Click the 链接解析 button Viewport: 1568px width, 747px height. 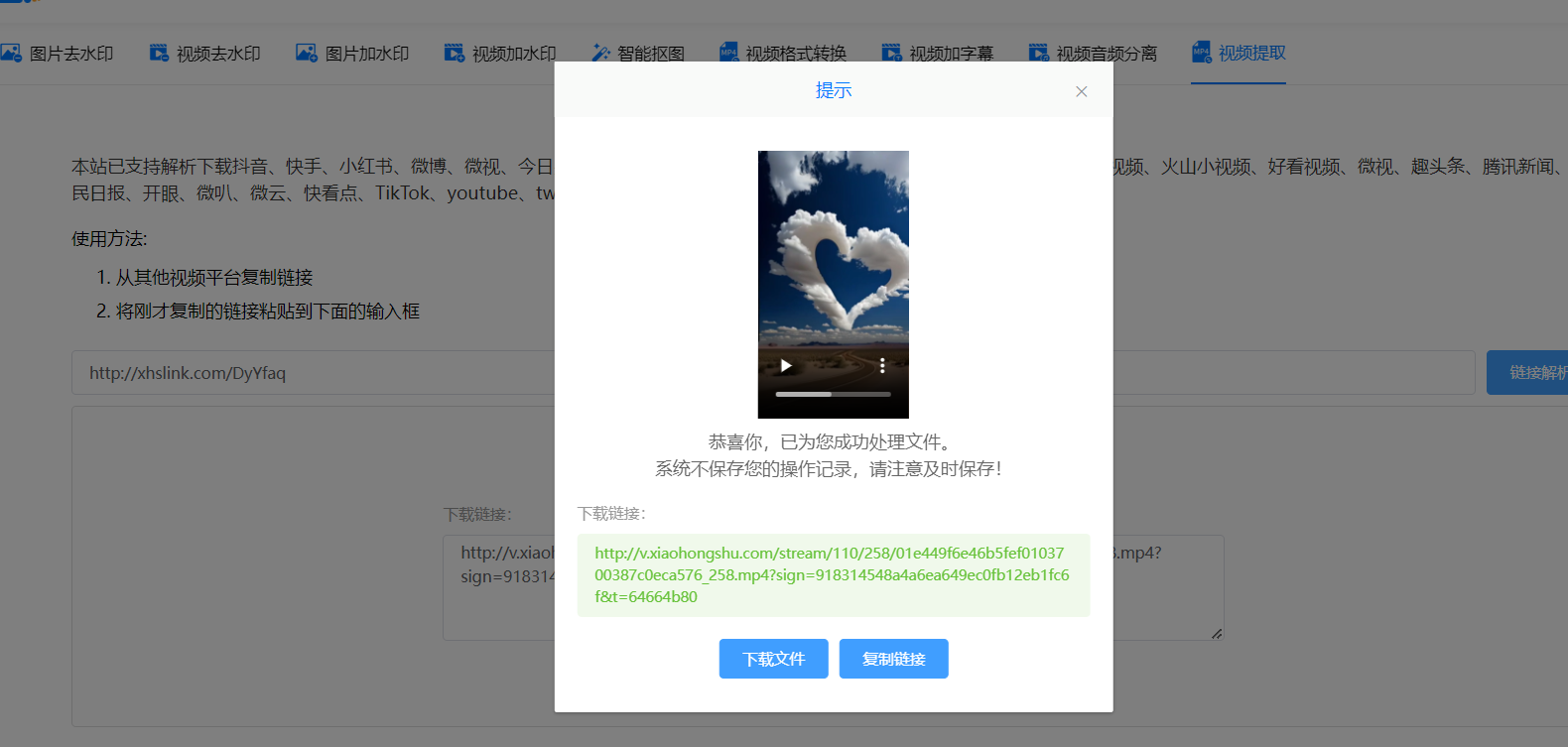click(x=1528, y=373)
